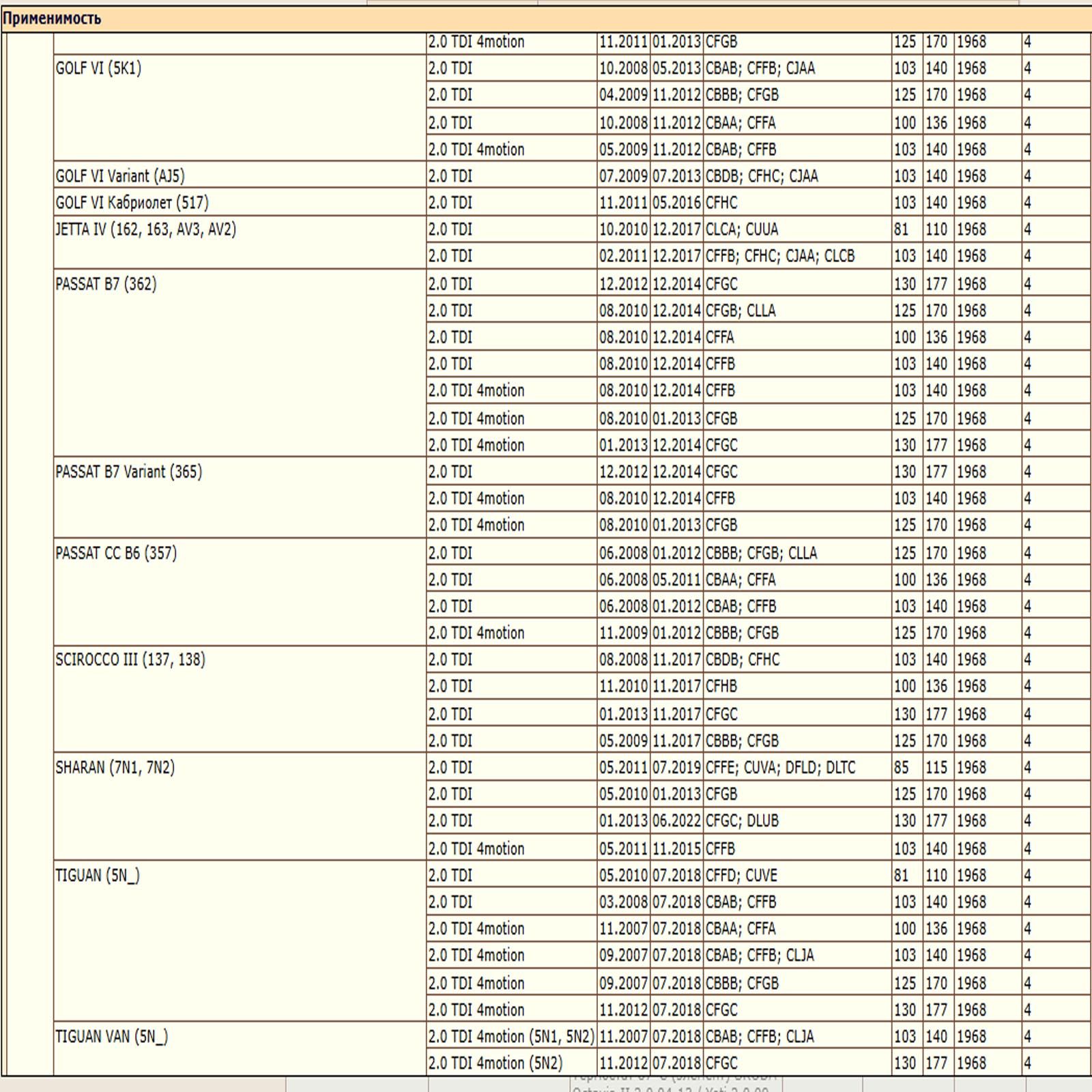Image resolution: width=1092 pixels, height=1092 pixels.
Task: Select the TIGUAN (5N_) model cell
Action: tap(97, 876)
